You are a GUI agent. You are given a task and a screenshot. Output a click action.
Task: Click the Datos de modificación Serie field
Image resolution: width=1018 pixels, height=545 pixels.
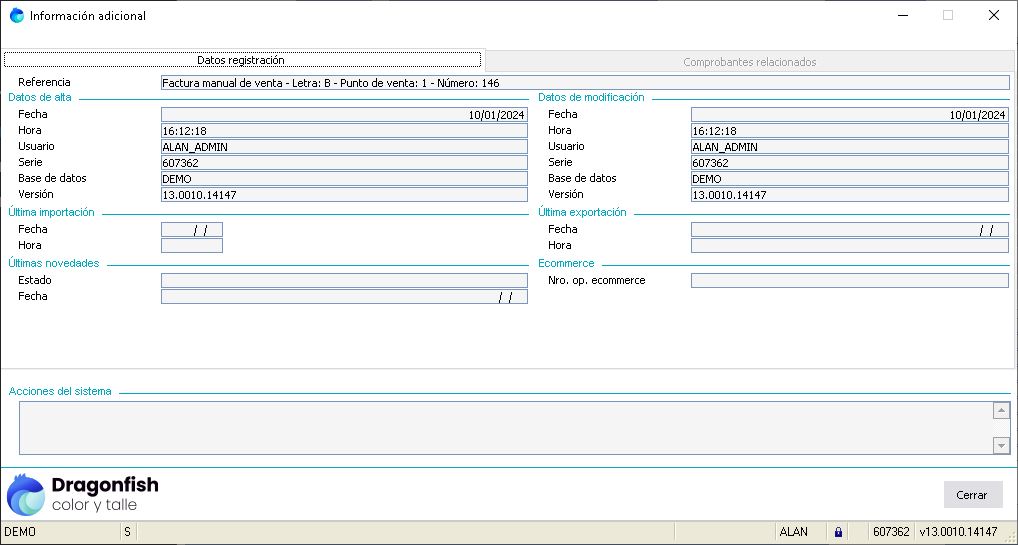click(x=850, y=162)
